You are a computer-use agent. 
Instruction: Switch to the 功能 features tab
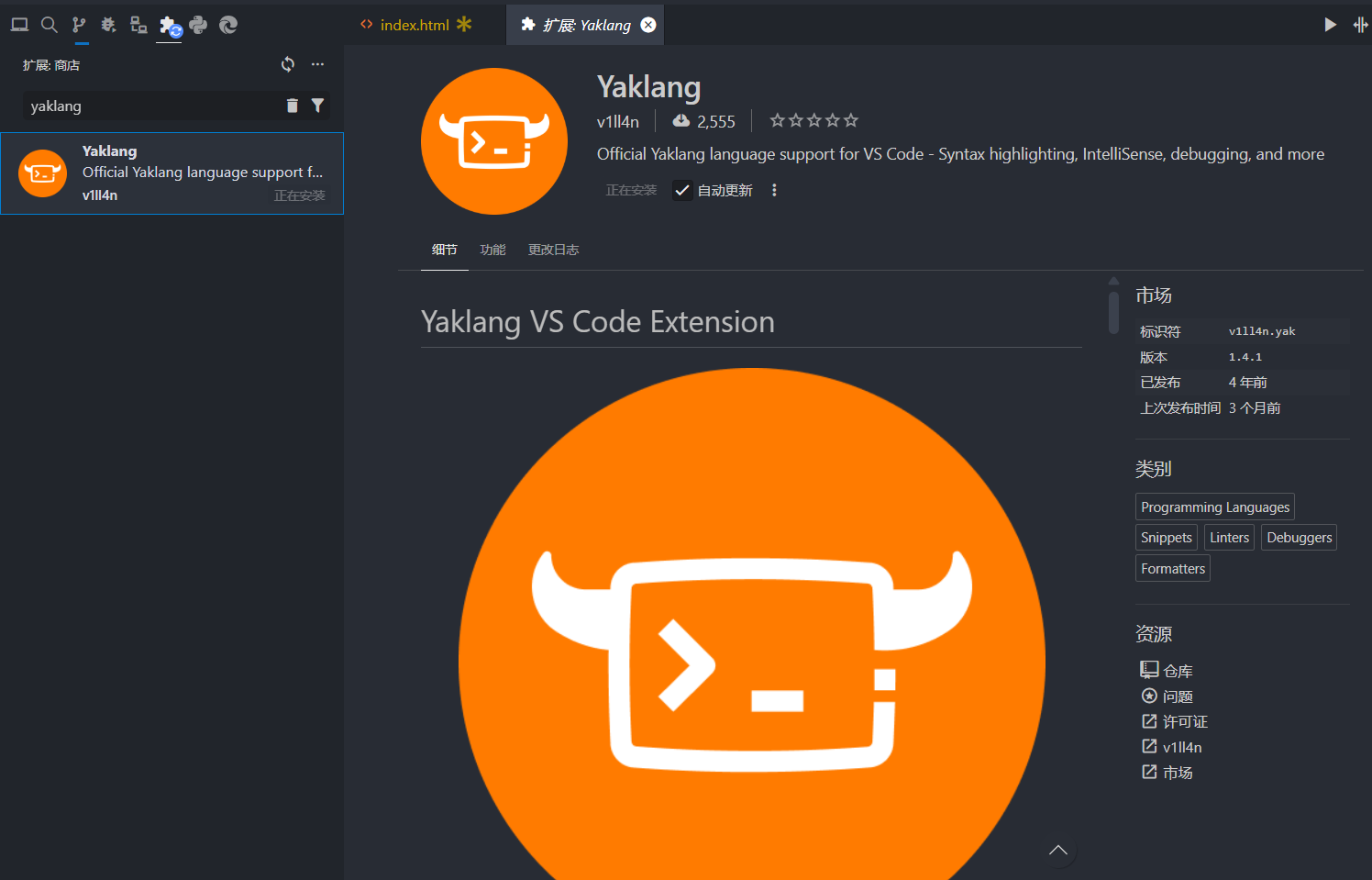coord(492,250)
